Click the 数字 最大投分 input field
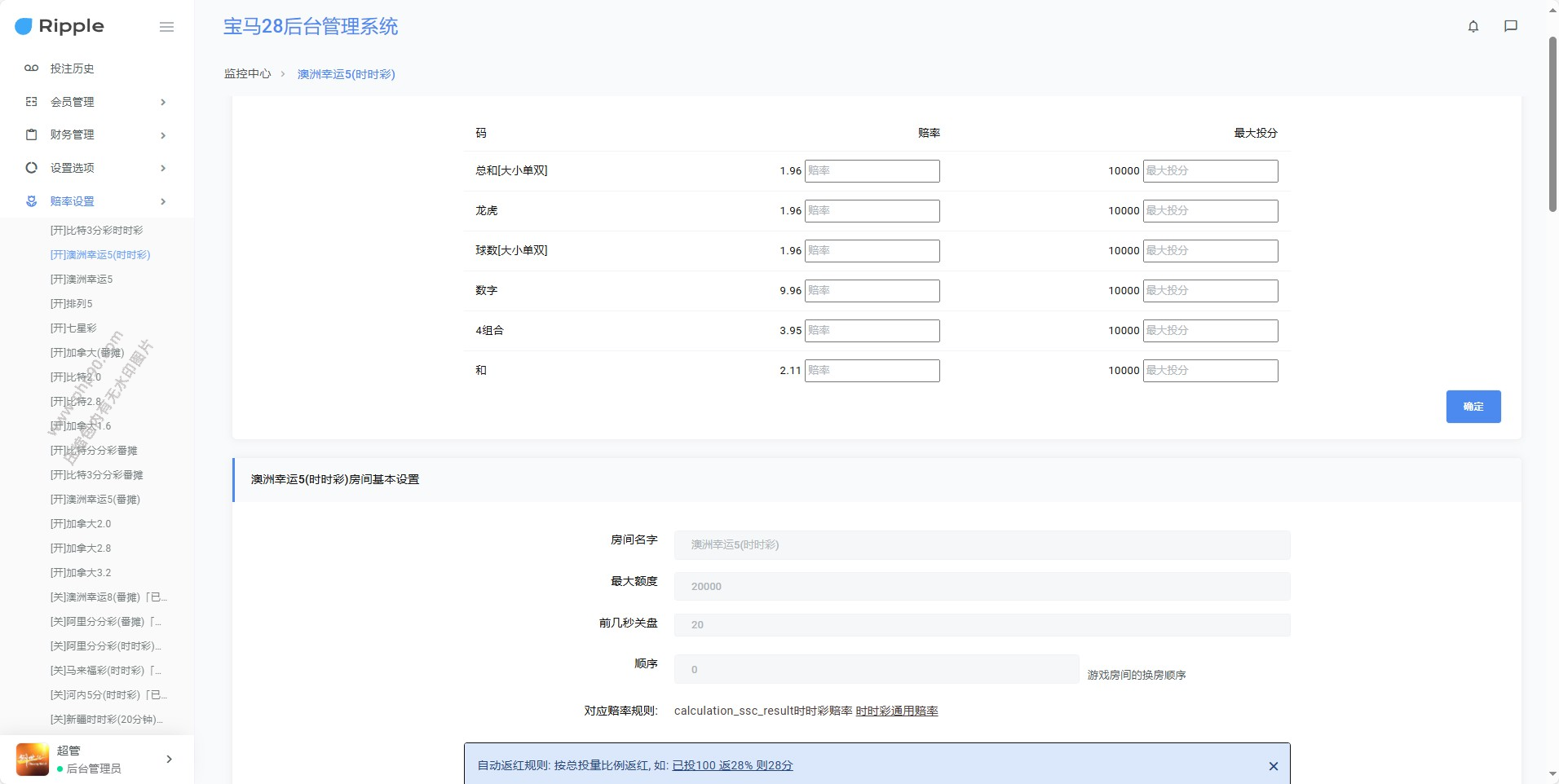The width and height of the screenshot is (1559, 784). point(1210,291)
